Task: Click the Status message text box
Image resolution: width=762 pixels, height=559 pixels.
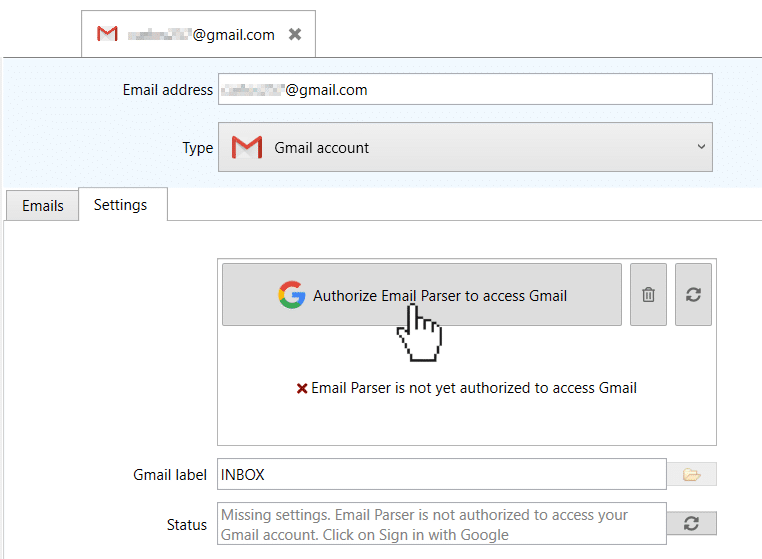Action: 442,524
